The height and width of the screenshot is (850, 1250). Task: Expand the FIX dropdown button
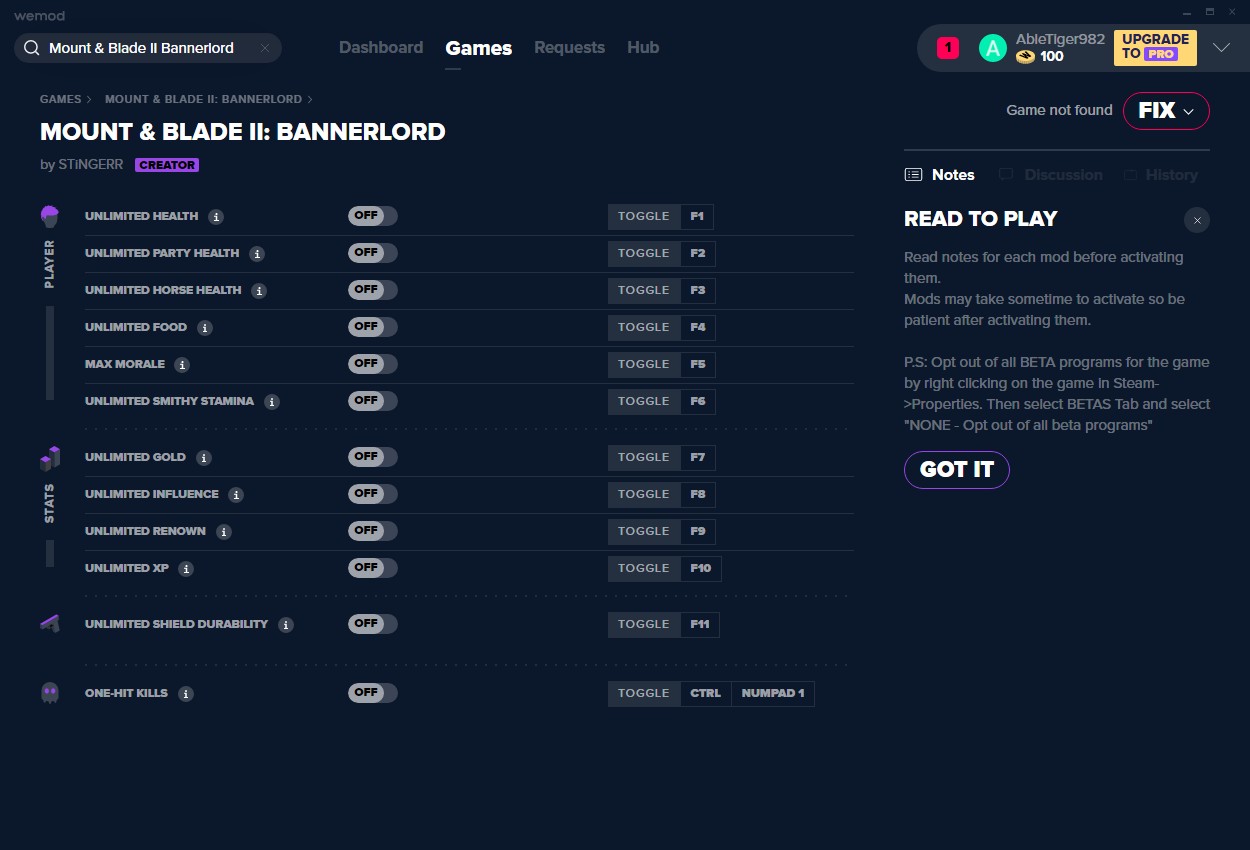pyautogui.click(x=1166, y=111)
